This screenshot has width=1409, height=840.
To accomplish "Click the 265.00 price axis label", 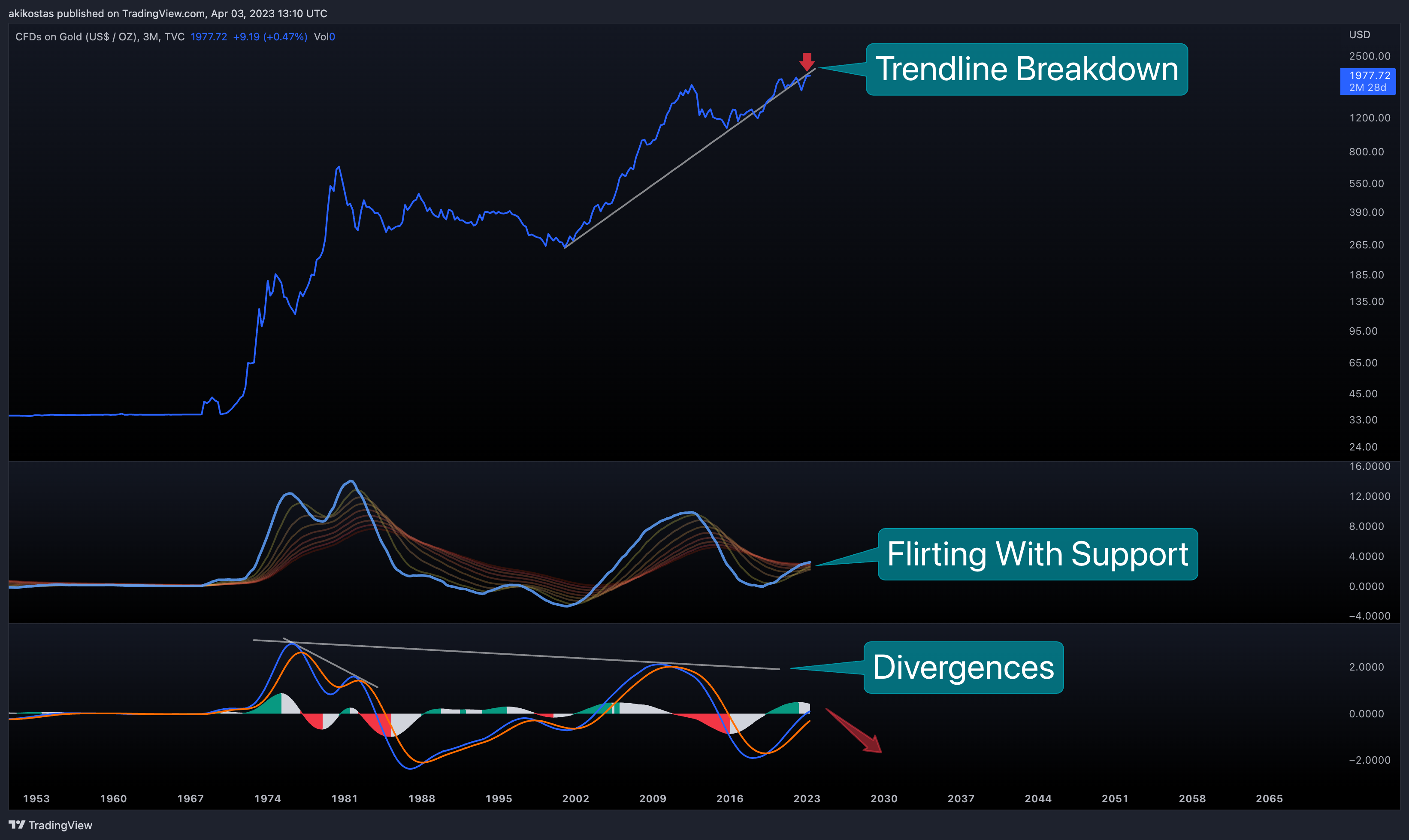I will click(1366, 245).
